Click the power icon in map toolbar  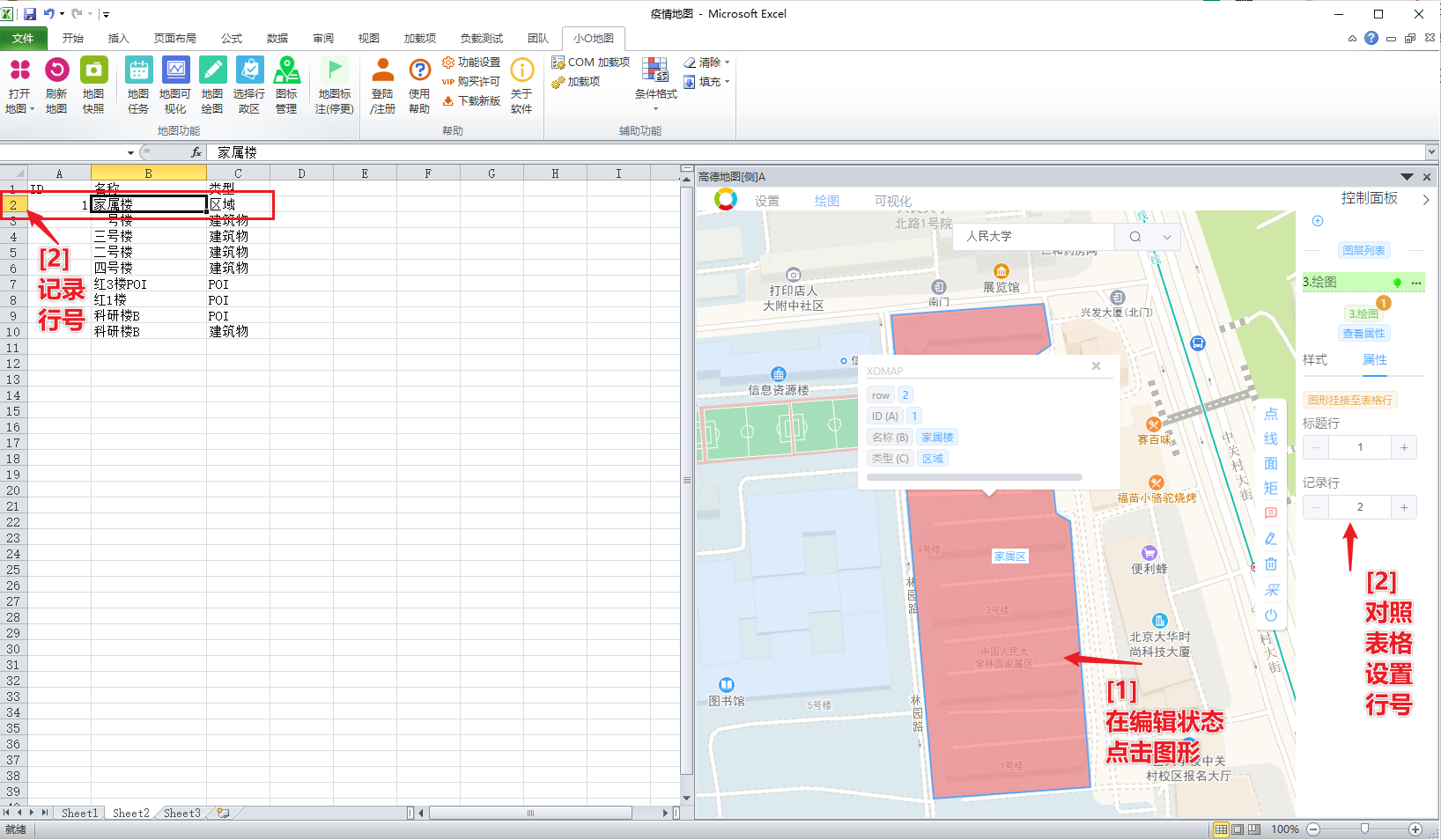pos(1271,615)
